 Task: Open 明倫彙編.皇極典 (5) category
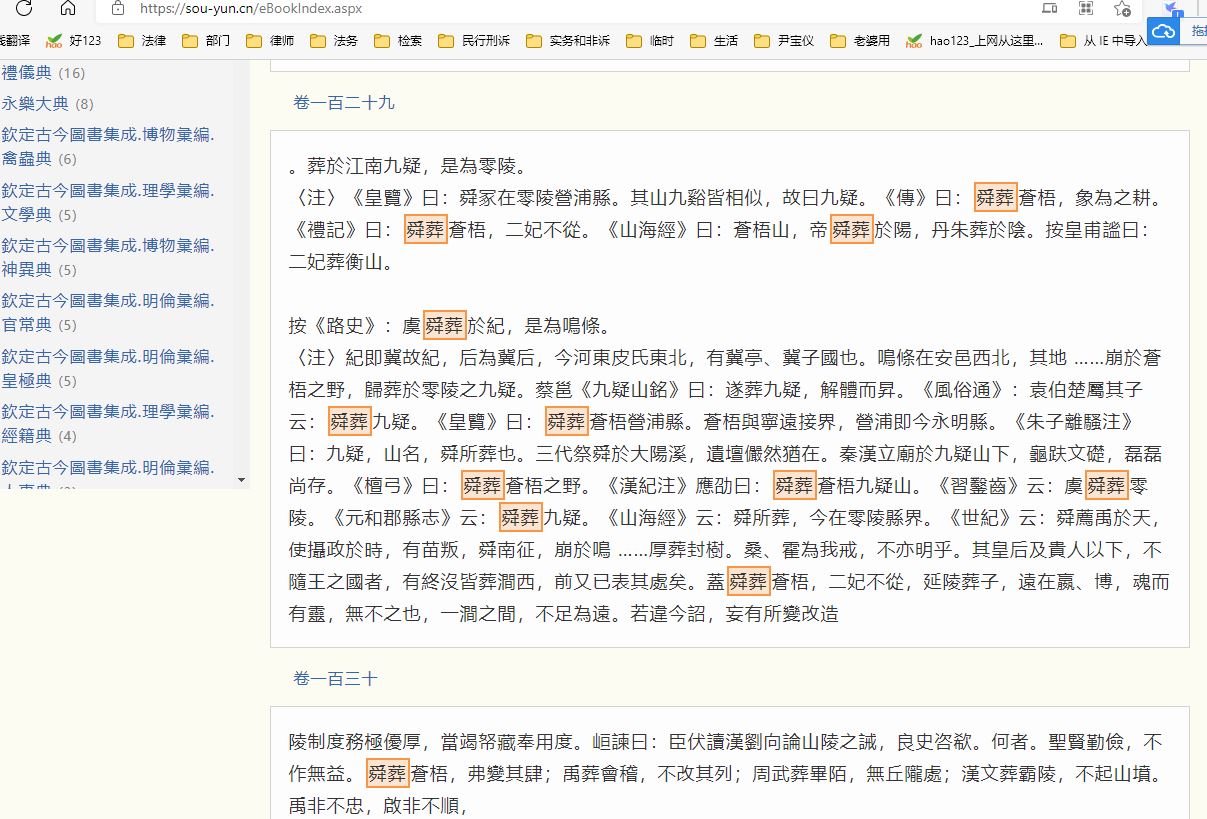click(x=108, y=368)
